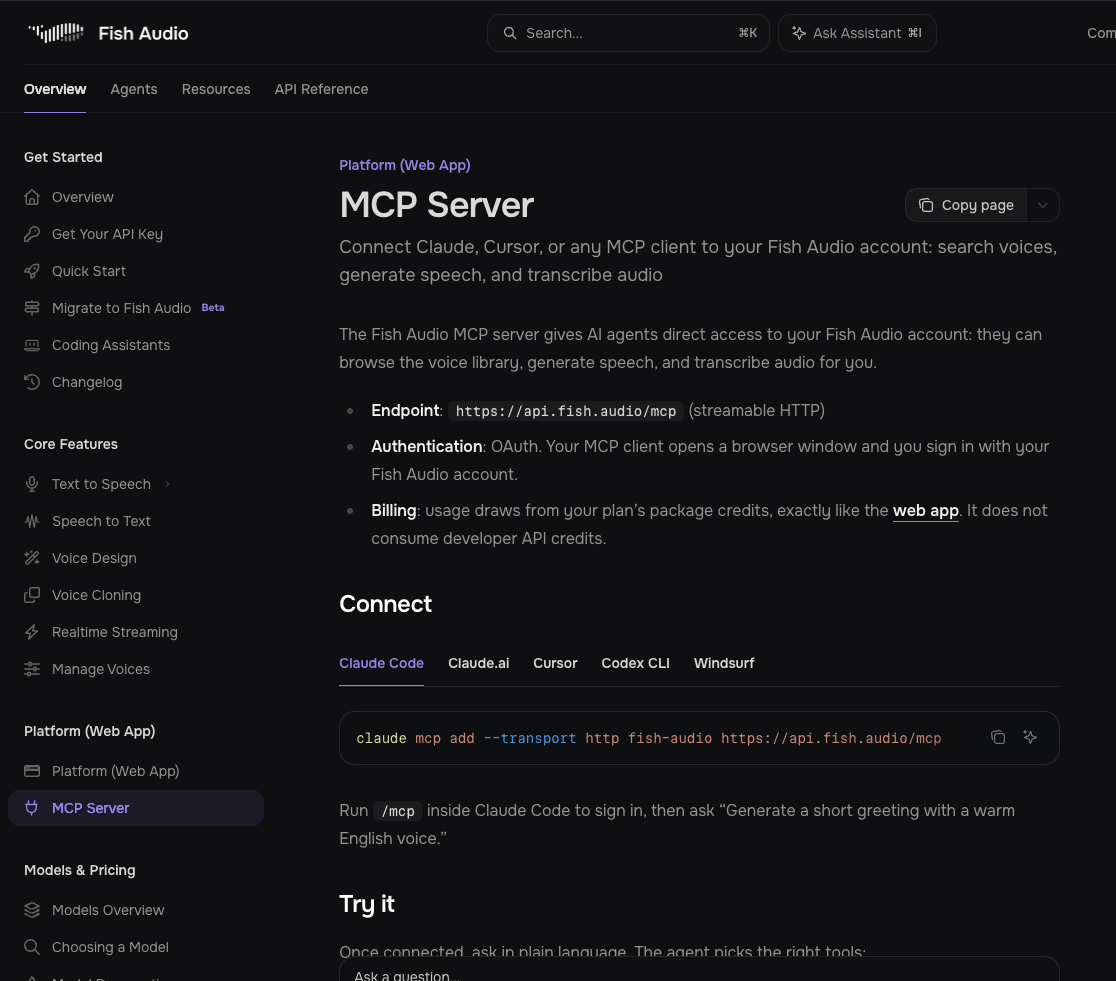Image resolution: width=1116 pixels, height=981 pixels.
Task: Click the https://api.fish.audio/mcp endpoint code
Action: point(566,411)
